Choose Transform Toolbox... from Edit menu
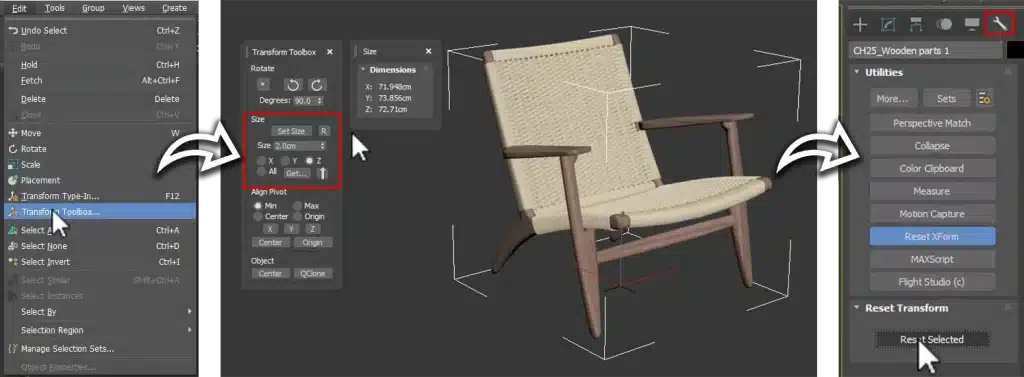This screenshot has height=377, width=1024. coord(100,212)
